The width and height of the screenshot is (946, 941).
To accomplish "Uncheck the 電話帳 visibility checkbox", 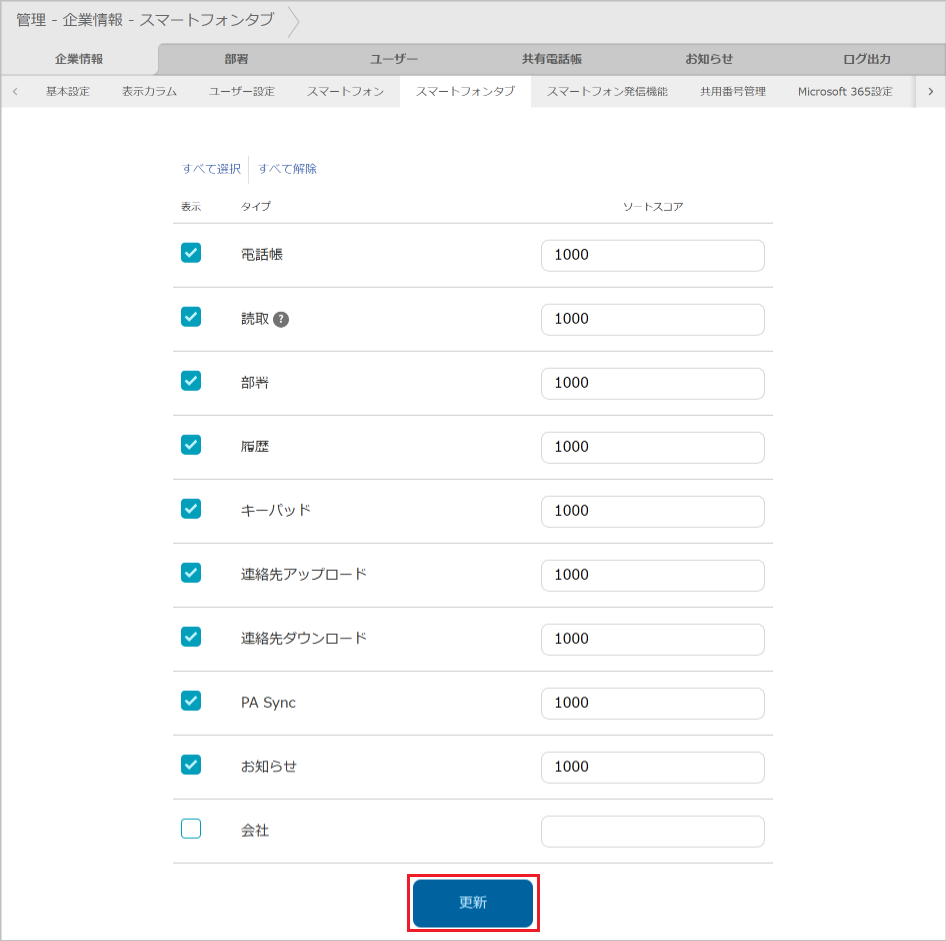I will click(x=190, y=253).
